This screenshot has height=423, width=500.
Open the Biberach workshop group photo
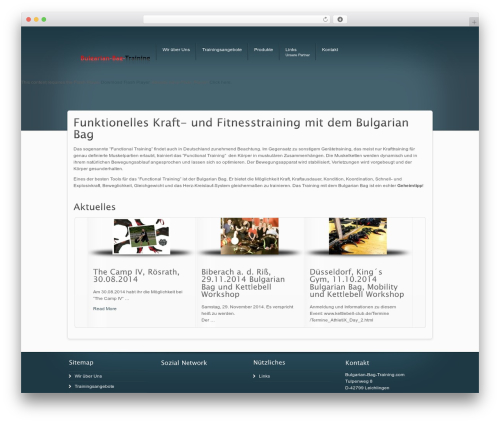pos(250,236)
